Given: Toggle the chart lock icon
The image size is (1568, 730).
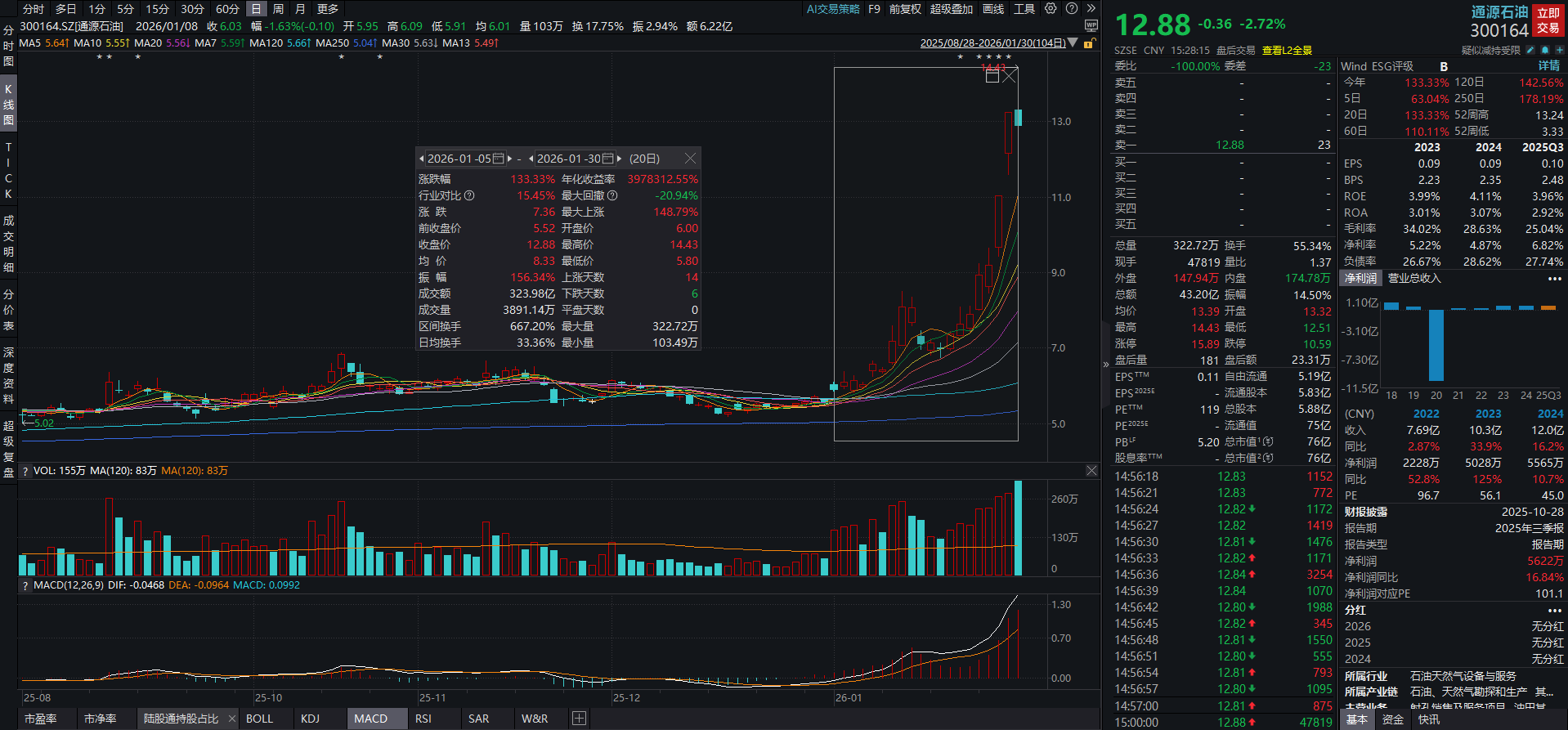Looking at the screenshot, I should point(1089,43).
